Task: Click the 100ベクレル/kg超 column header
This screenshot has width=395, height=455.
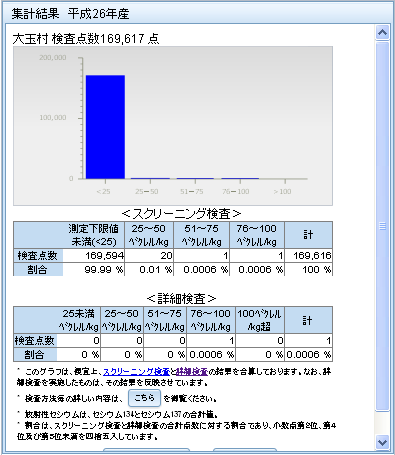Action: pyautogui.click(x=259, y=320)
